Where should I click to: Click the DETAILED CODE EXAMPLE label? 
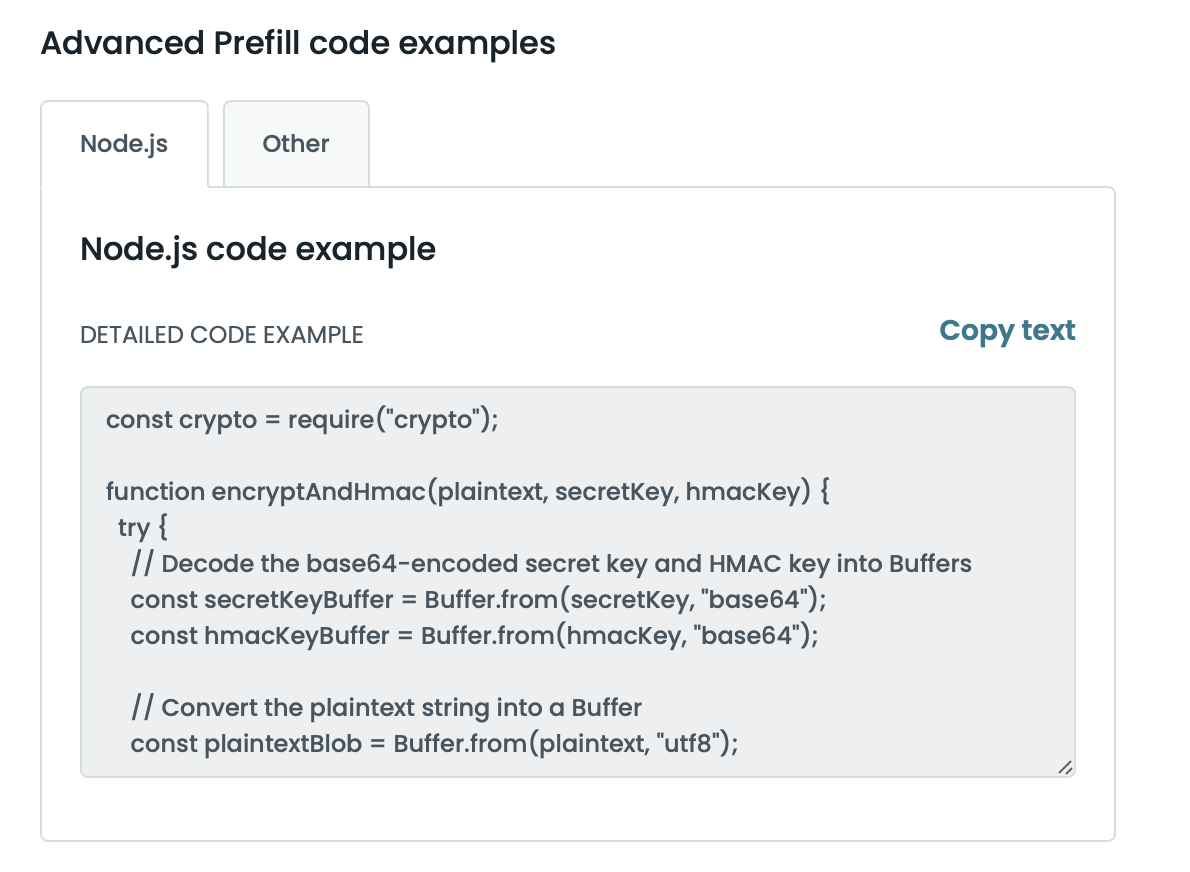(222, 335)
